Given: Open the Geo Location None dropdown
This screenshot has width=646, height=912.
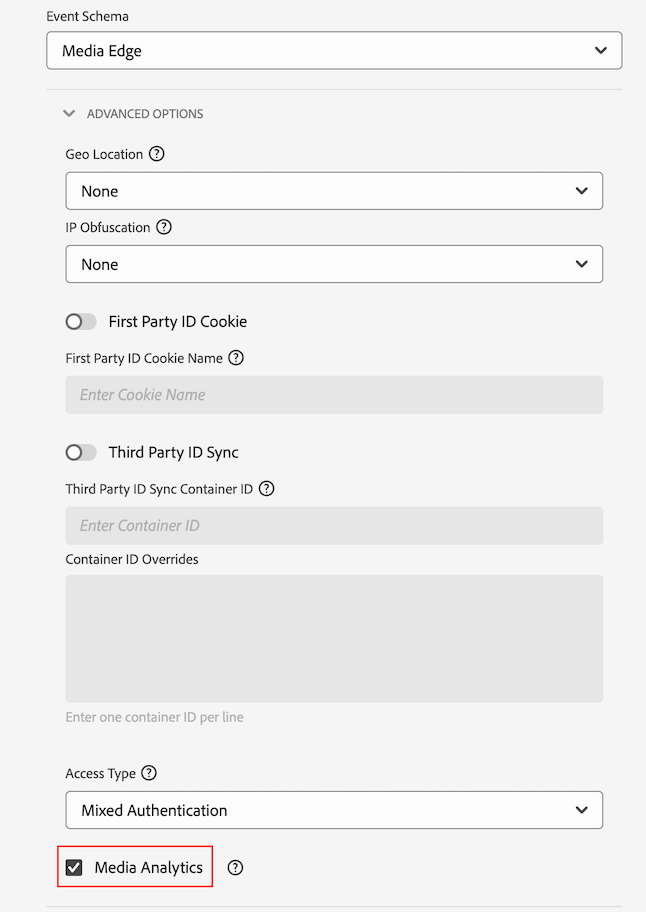Looking at the screenshot, I should tap(334, 191).
